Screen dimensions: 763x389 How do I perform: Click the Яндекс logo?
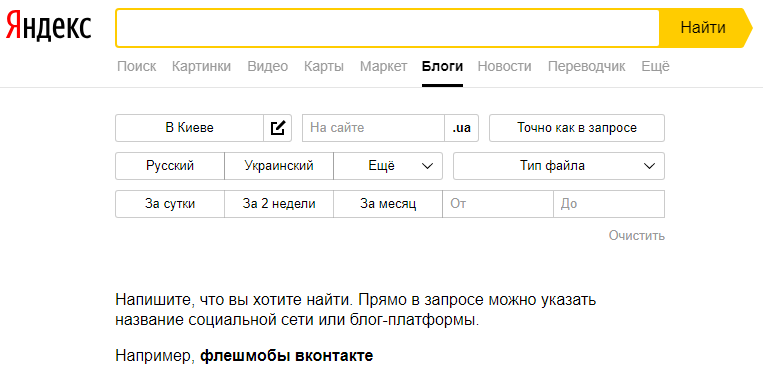(48, 27)
